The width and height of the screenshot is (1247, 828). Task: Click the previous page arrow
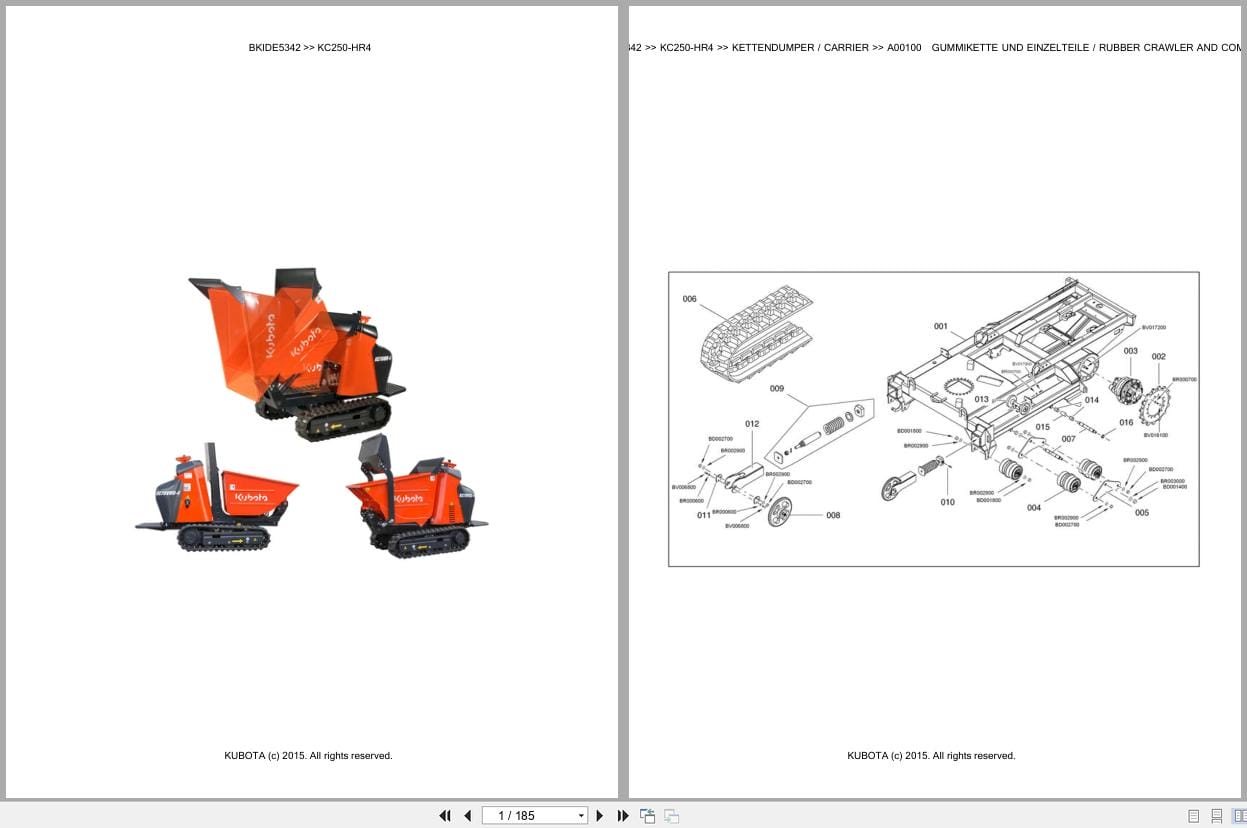468,816
